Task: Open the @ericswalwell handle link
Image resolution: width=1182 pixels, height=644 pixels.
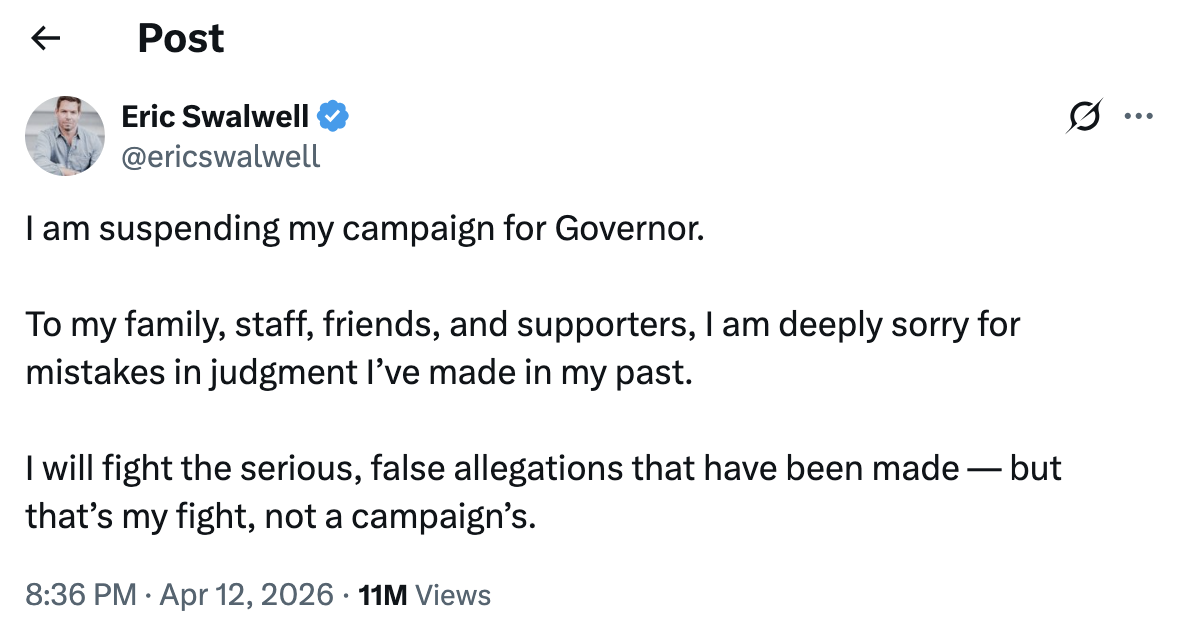Action: 221,155
